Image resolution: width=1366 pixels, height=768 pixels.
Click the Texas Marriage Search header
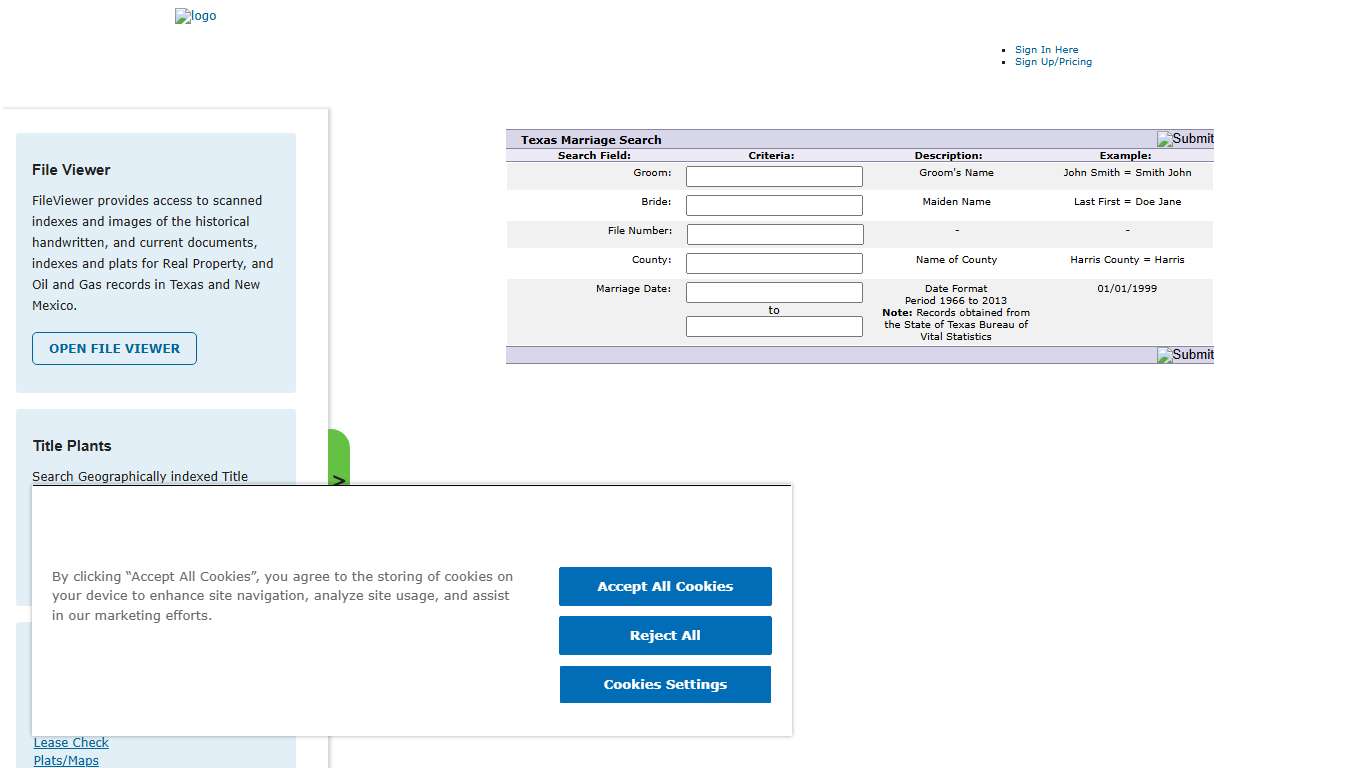(589, 140)
